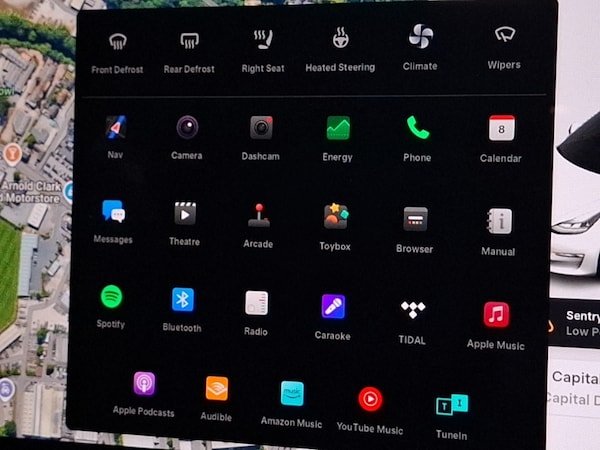Open the owner's Manual
Screen dimensions: 600x450
[x=498, y=221]
